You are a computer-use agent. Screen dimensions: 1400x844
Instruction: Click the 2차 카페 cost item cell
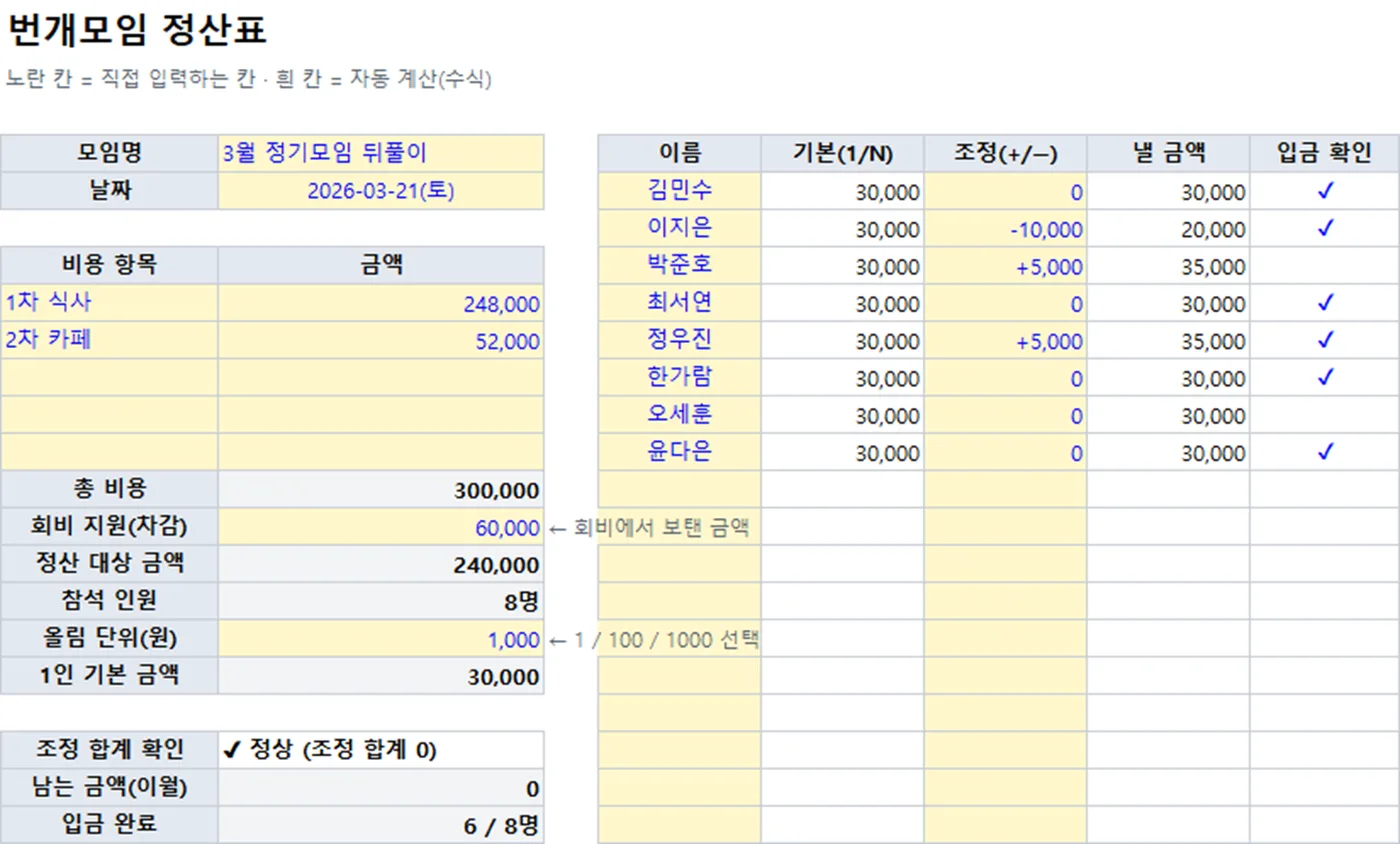point(109,340)
